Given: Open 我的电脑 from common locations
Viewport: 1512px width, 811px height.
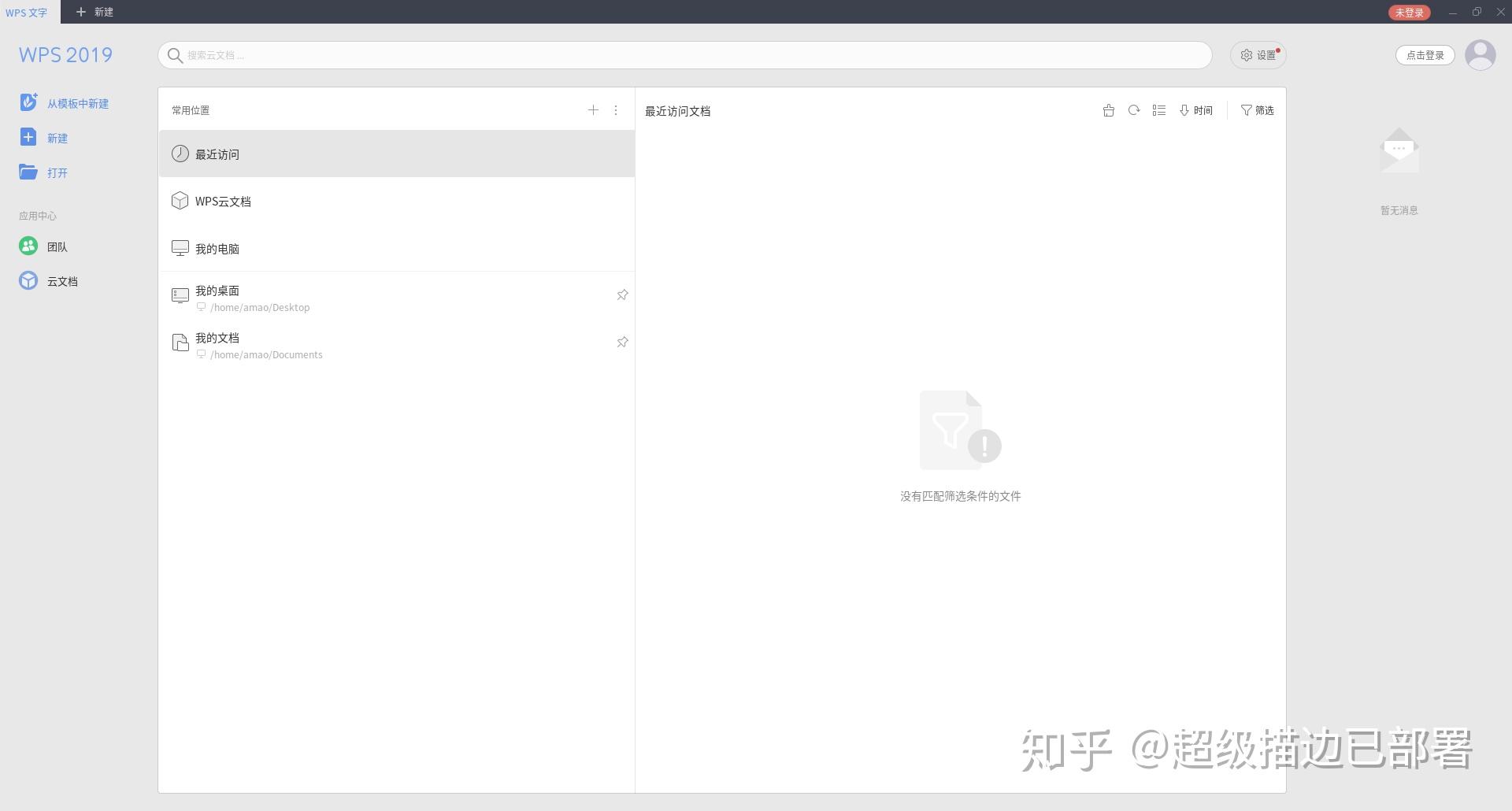Looking at the screenshot, I should tap(217, 248).
